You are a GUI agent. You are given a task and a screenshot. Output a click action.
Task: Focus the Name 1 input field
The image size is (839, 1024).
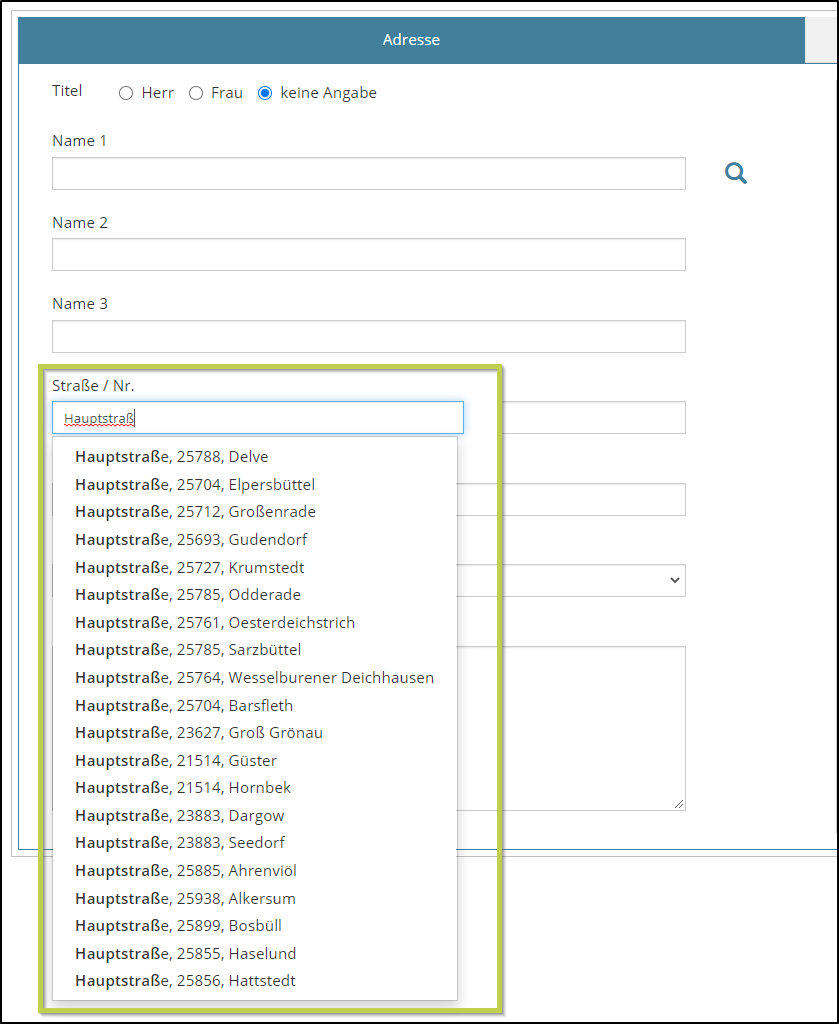368,173
